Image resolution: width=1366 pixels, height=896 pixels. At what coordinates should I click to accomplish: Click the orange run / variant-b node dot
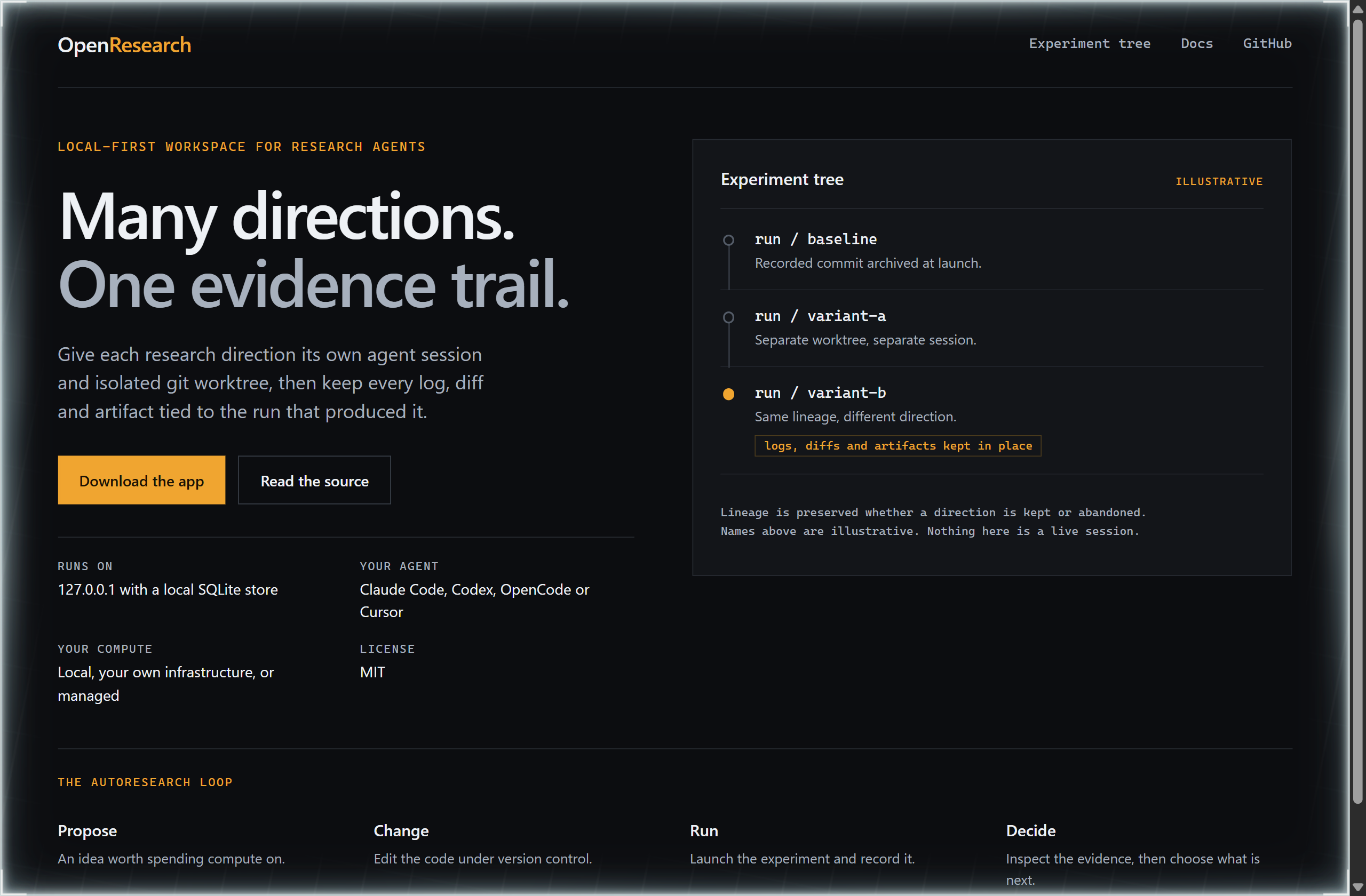(x=728, y=394)
